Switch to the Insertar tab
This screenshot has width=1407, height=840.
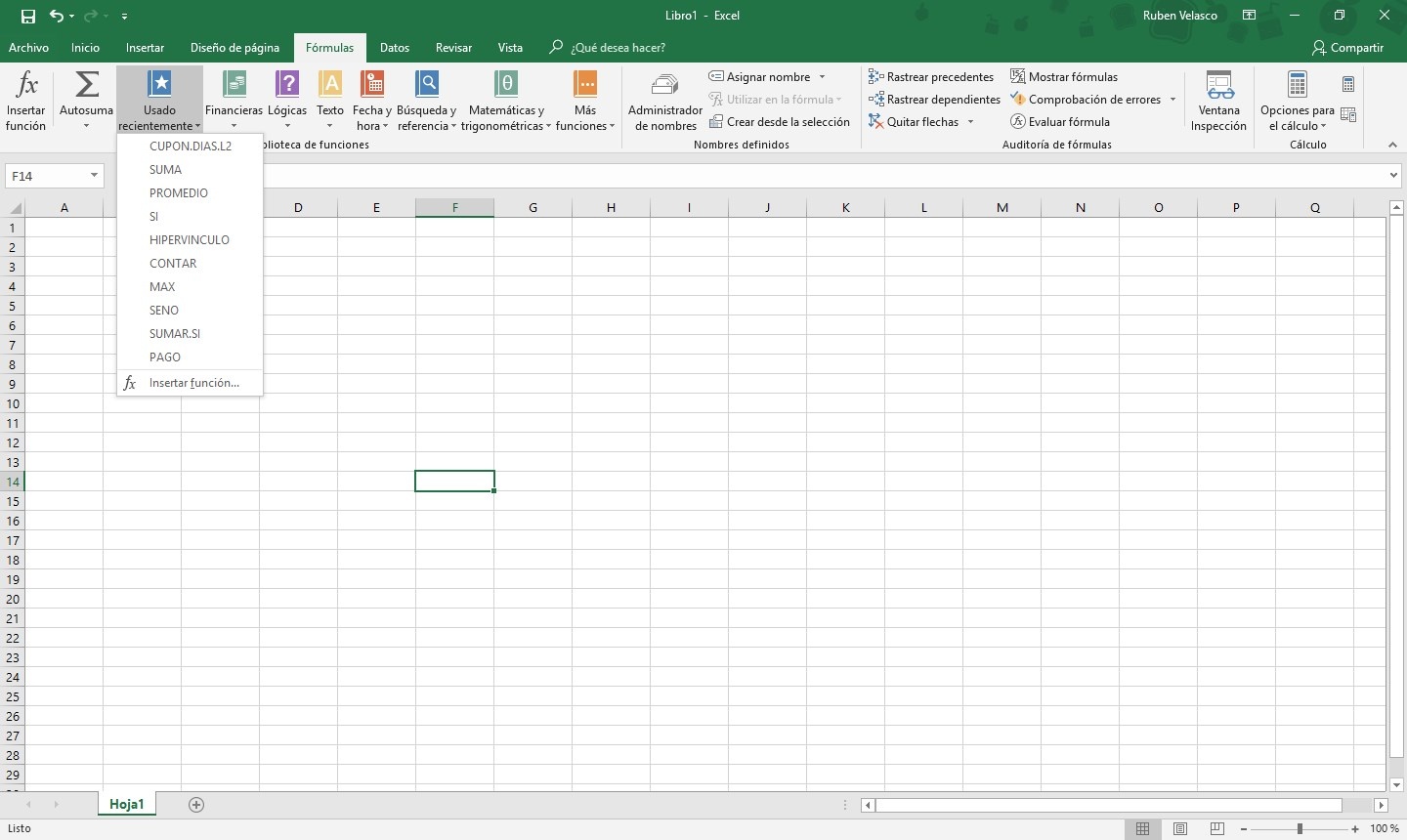[145, 47]
